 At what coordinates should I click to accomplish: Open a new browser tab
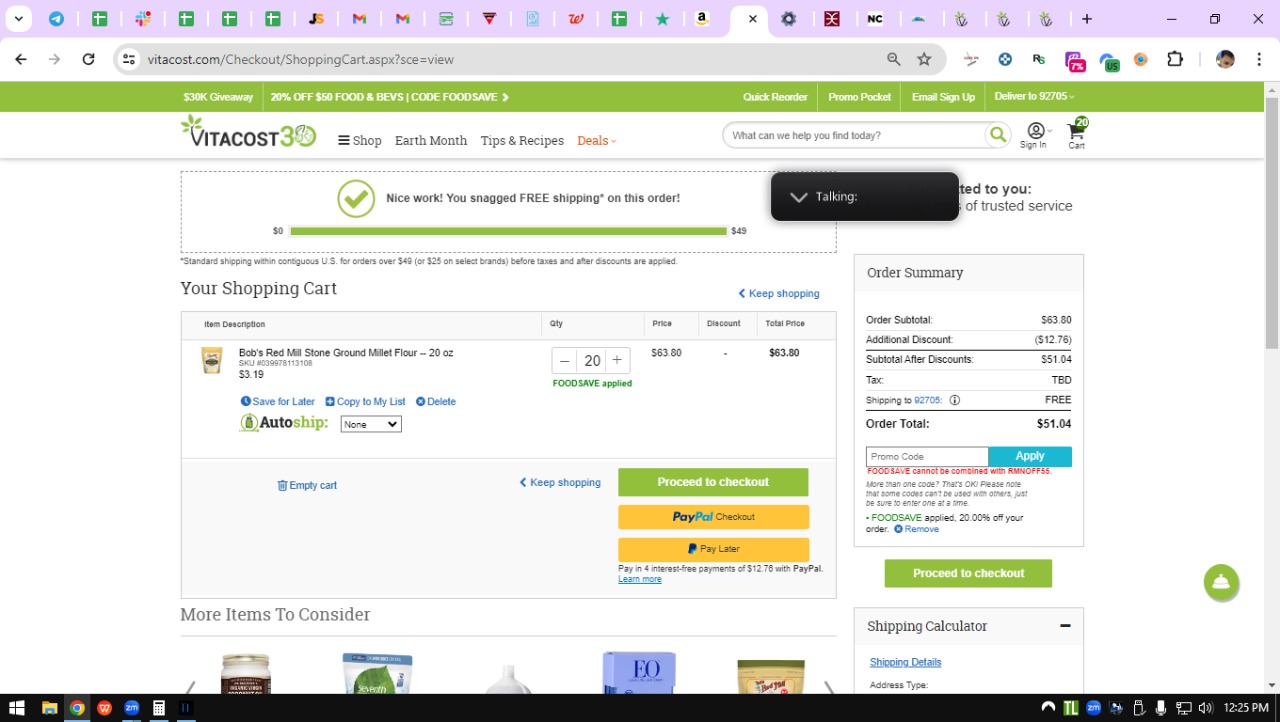coord(1087,19)
